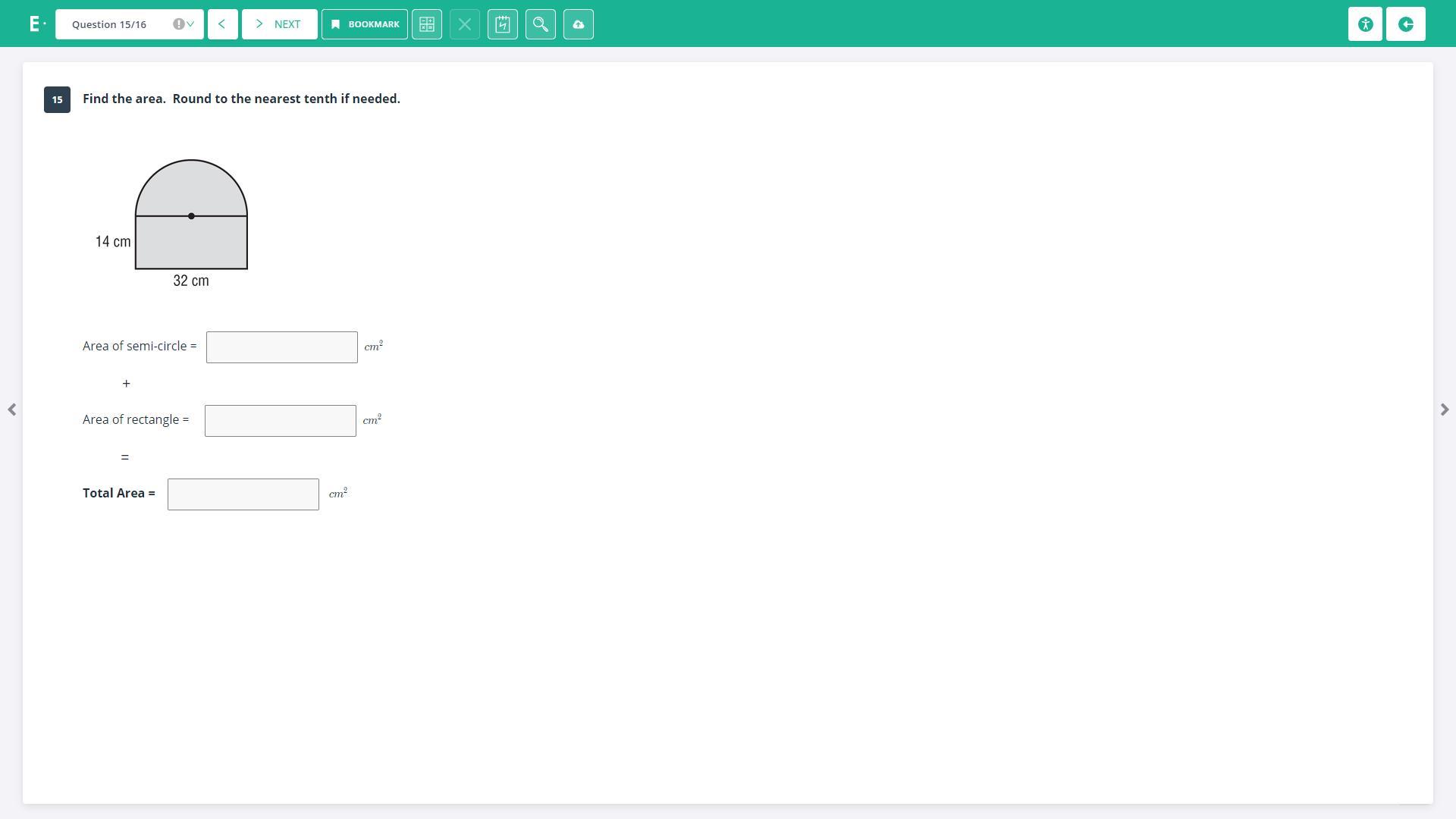Click the alert icon in question selector

pos(178,24)
